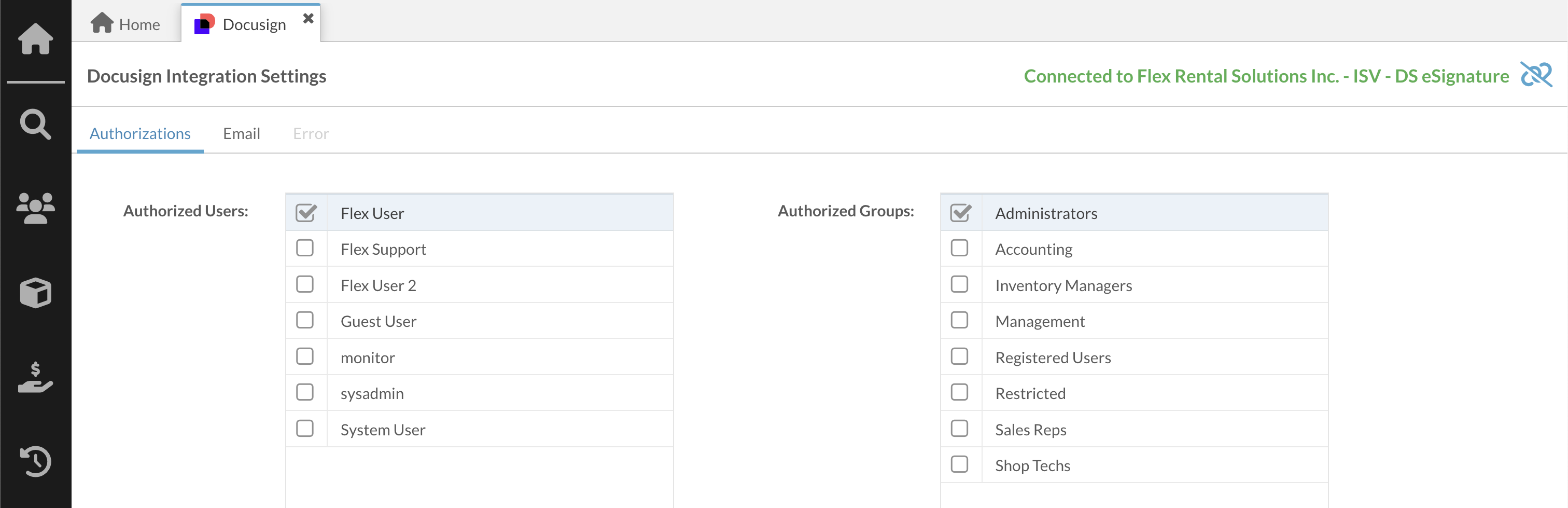Select the 'Guest User' row text

coord(378,322)
